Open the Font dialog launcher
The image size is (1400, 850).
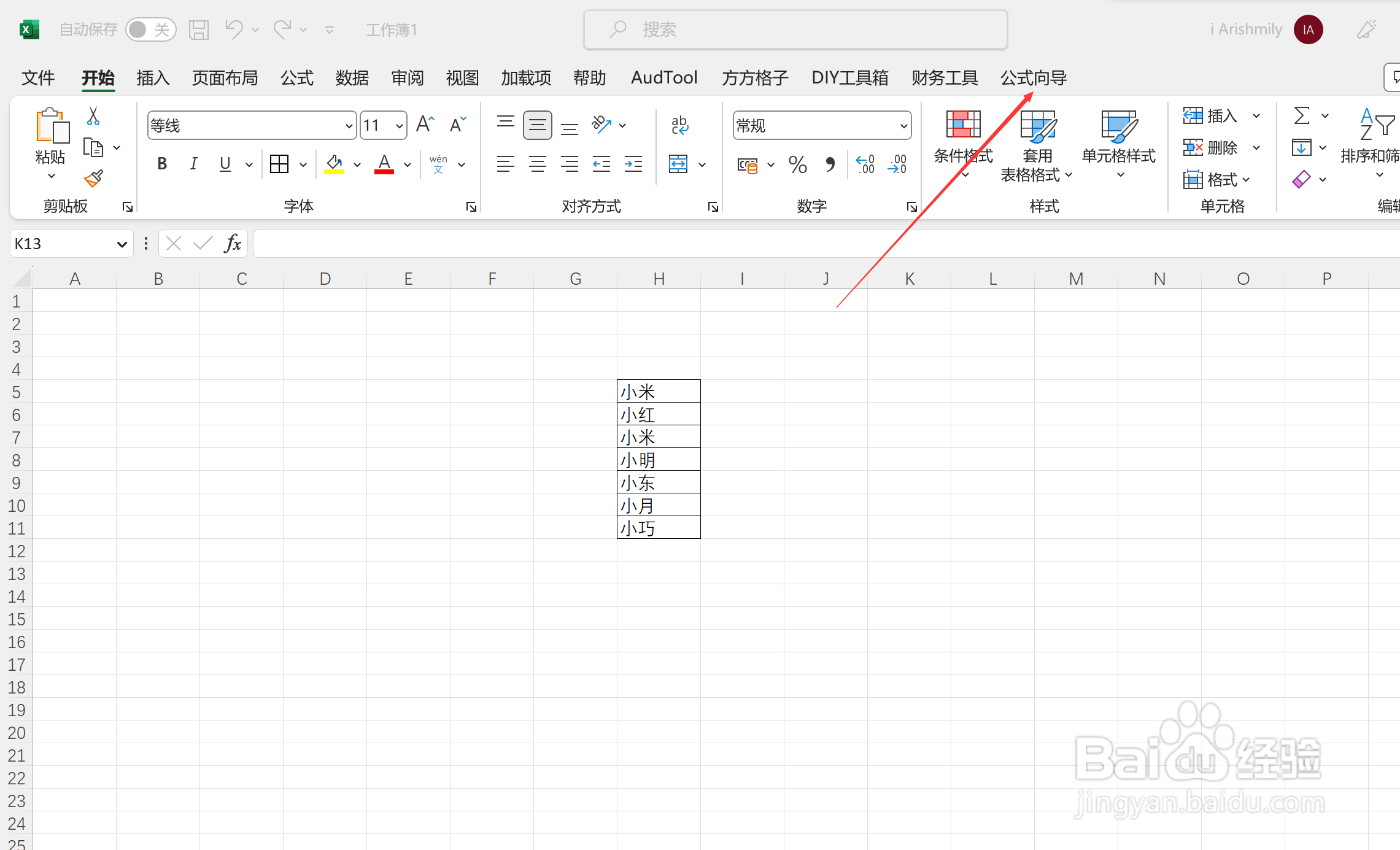coord(471,207)
